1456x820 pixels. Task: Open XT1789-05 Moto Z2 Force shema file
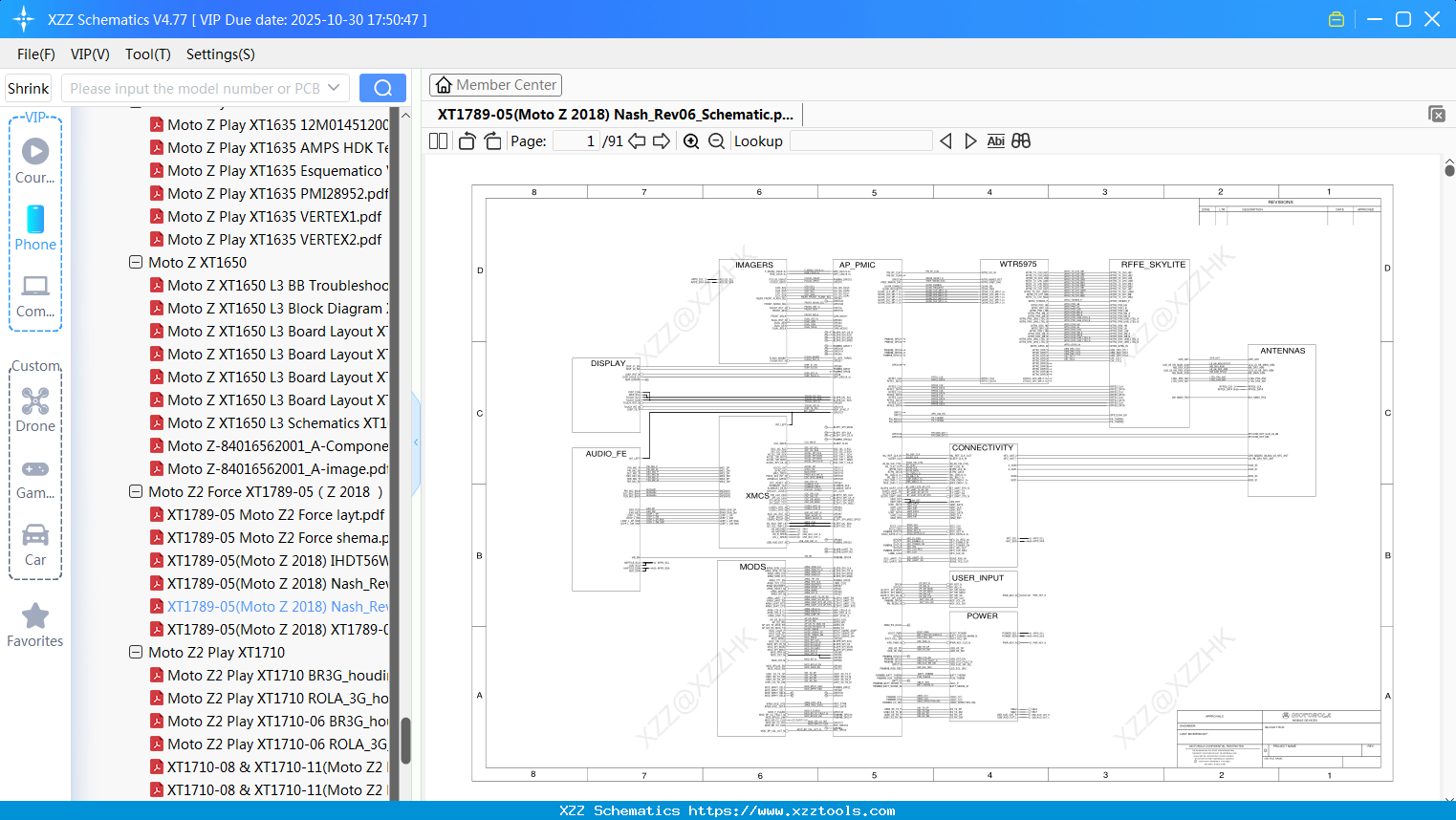(x=277, y=537)
